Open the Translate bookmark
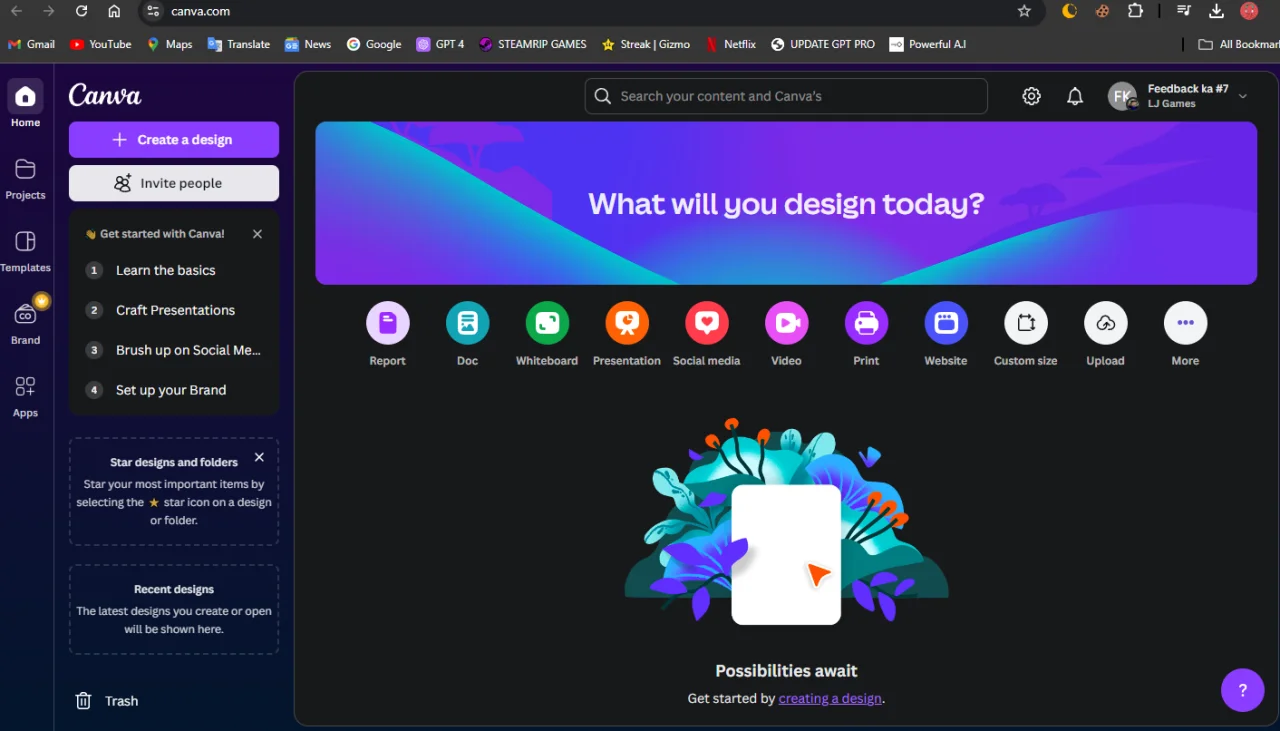Viewport: 1280px width, 731px height. (239, 44)
